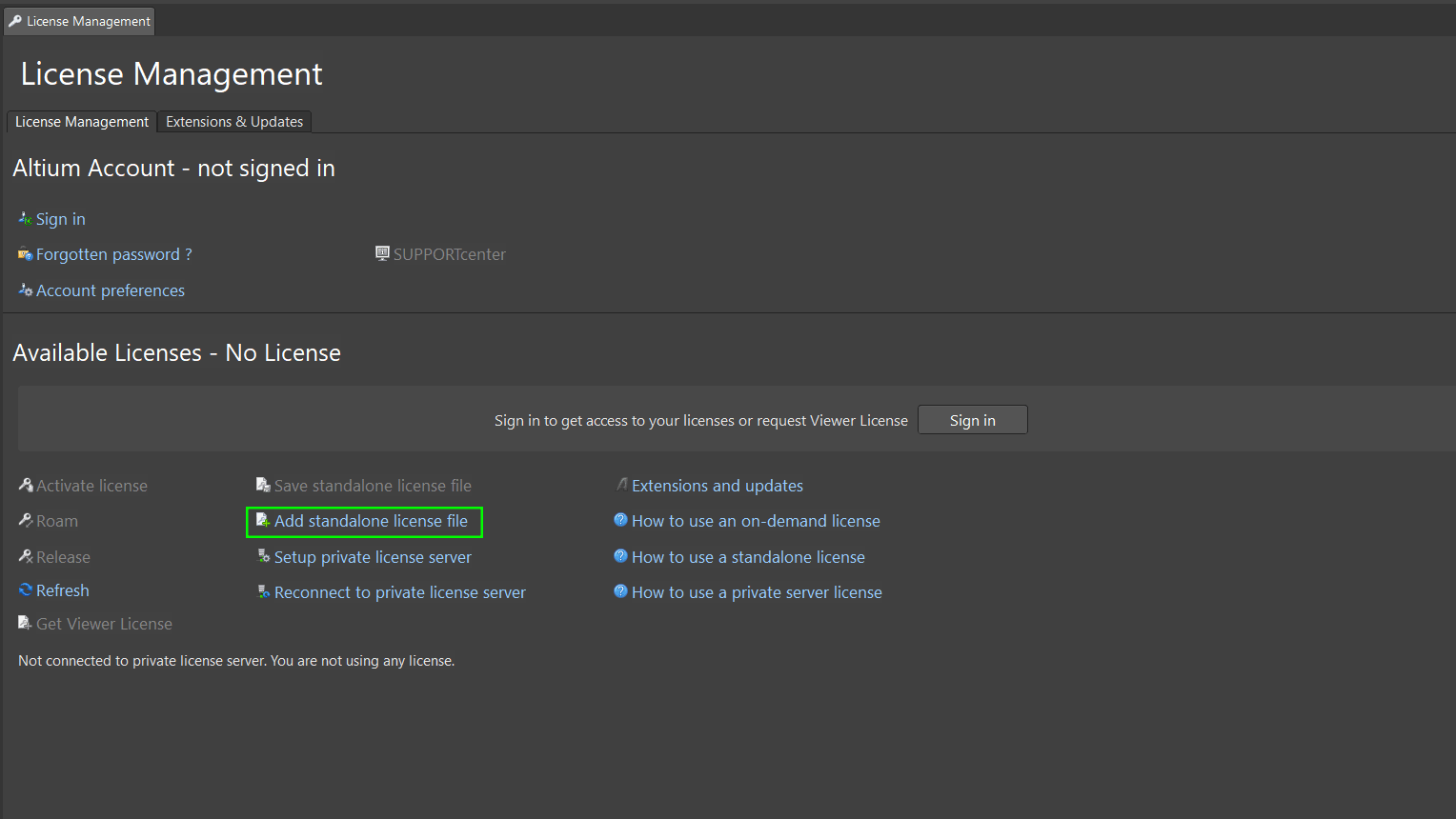Click the Get Viewer License option

click(x=104, y=624)
